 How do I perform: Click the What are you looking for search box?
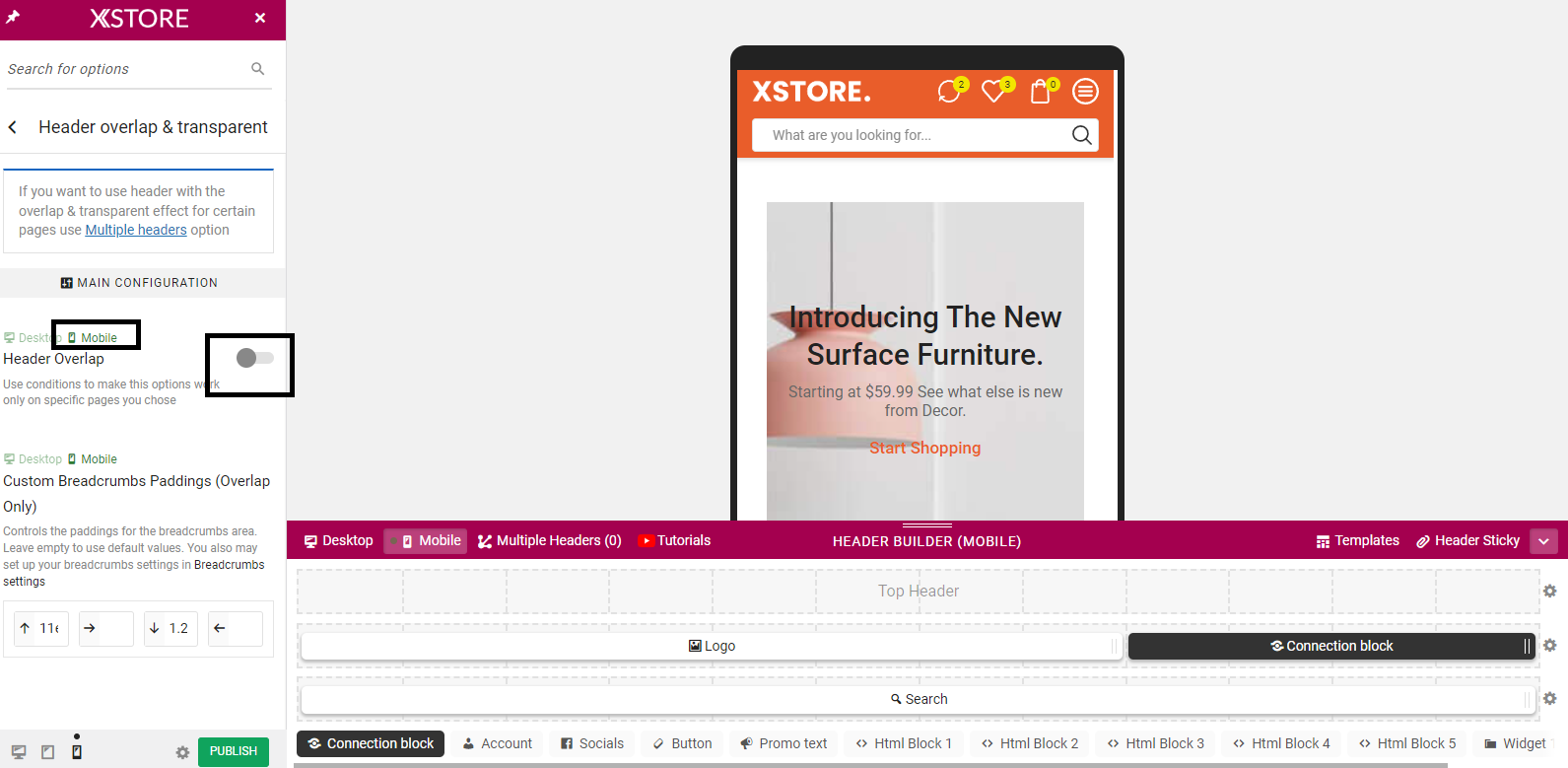tap(925, 135)
